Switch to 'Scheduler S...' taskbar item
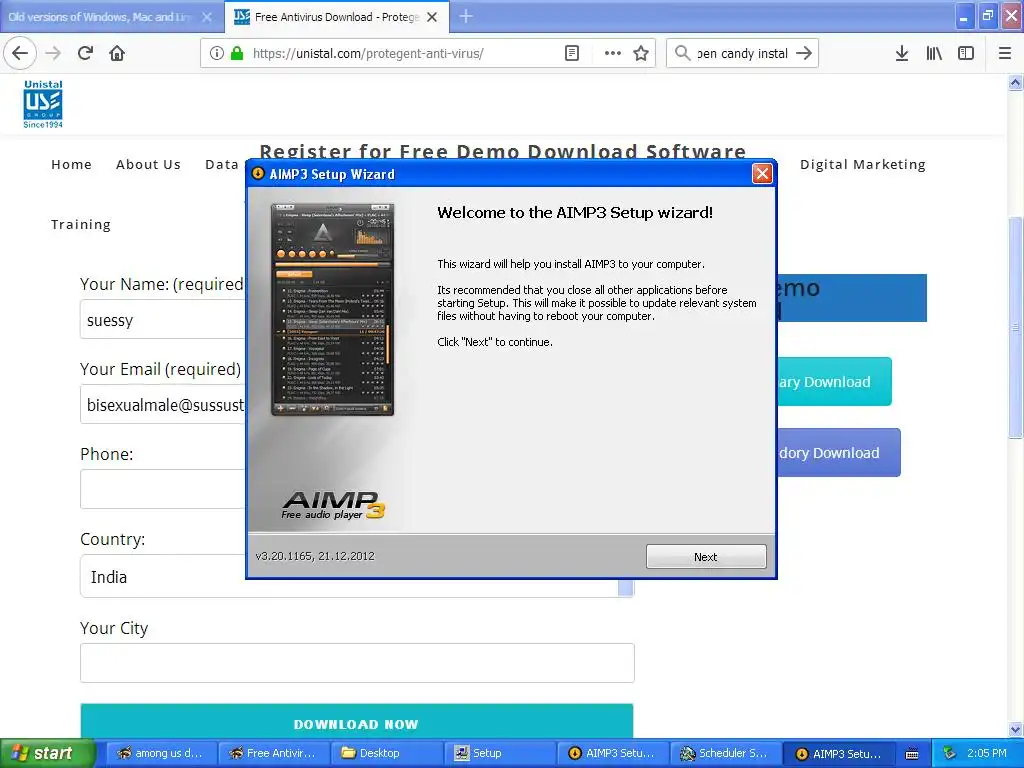This screenshot has height=768, width=1024. click(726, 753)
